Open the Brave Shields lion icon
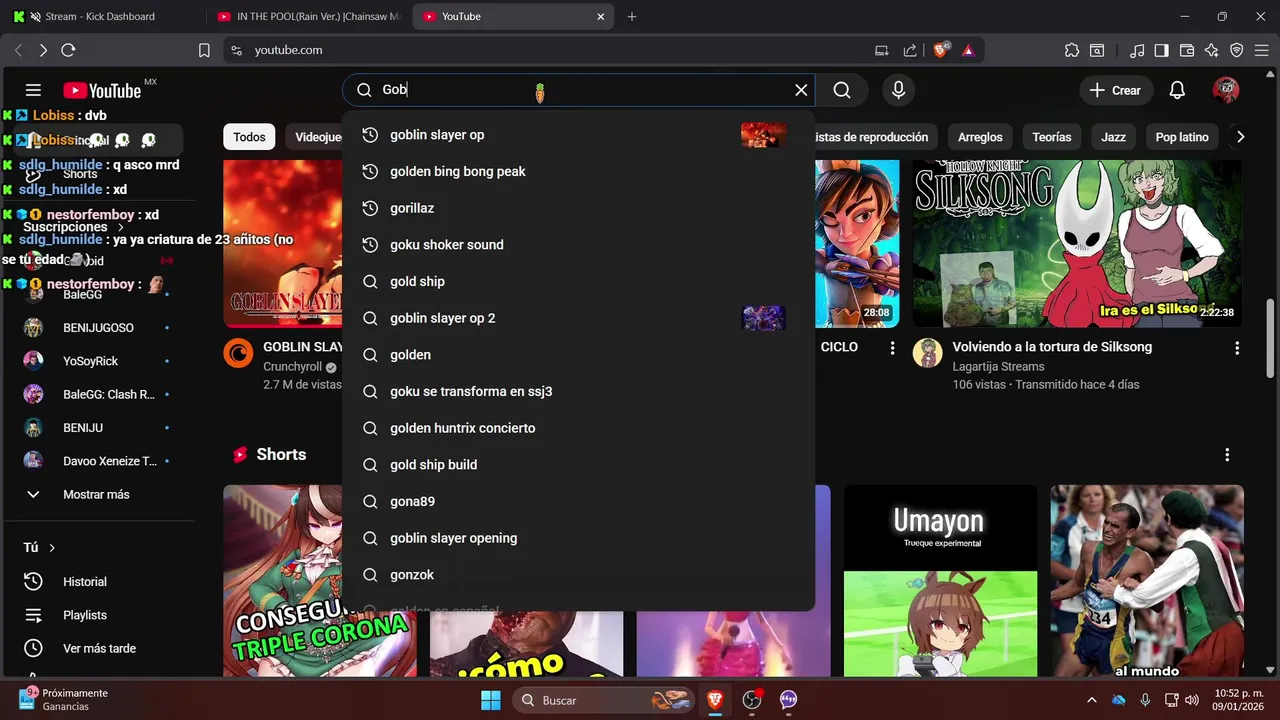 point(941,50)
